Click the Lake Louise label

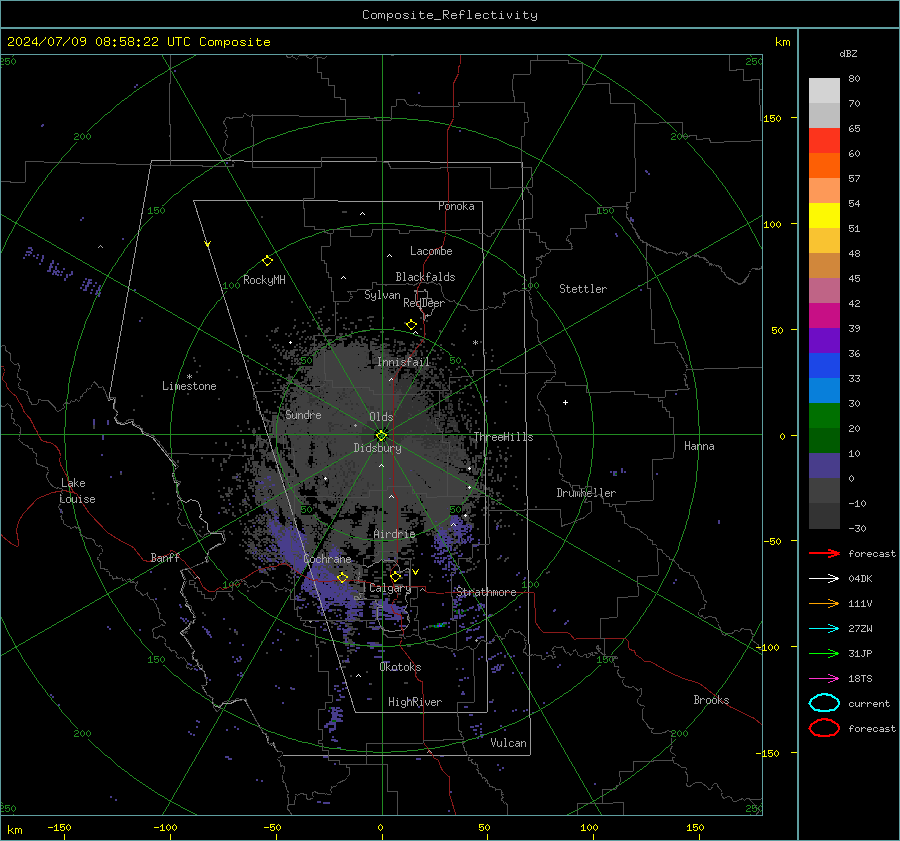coord(77,491)
